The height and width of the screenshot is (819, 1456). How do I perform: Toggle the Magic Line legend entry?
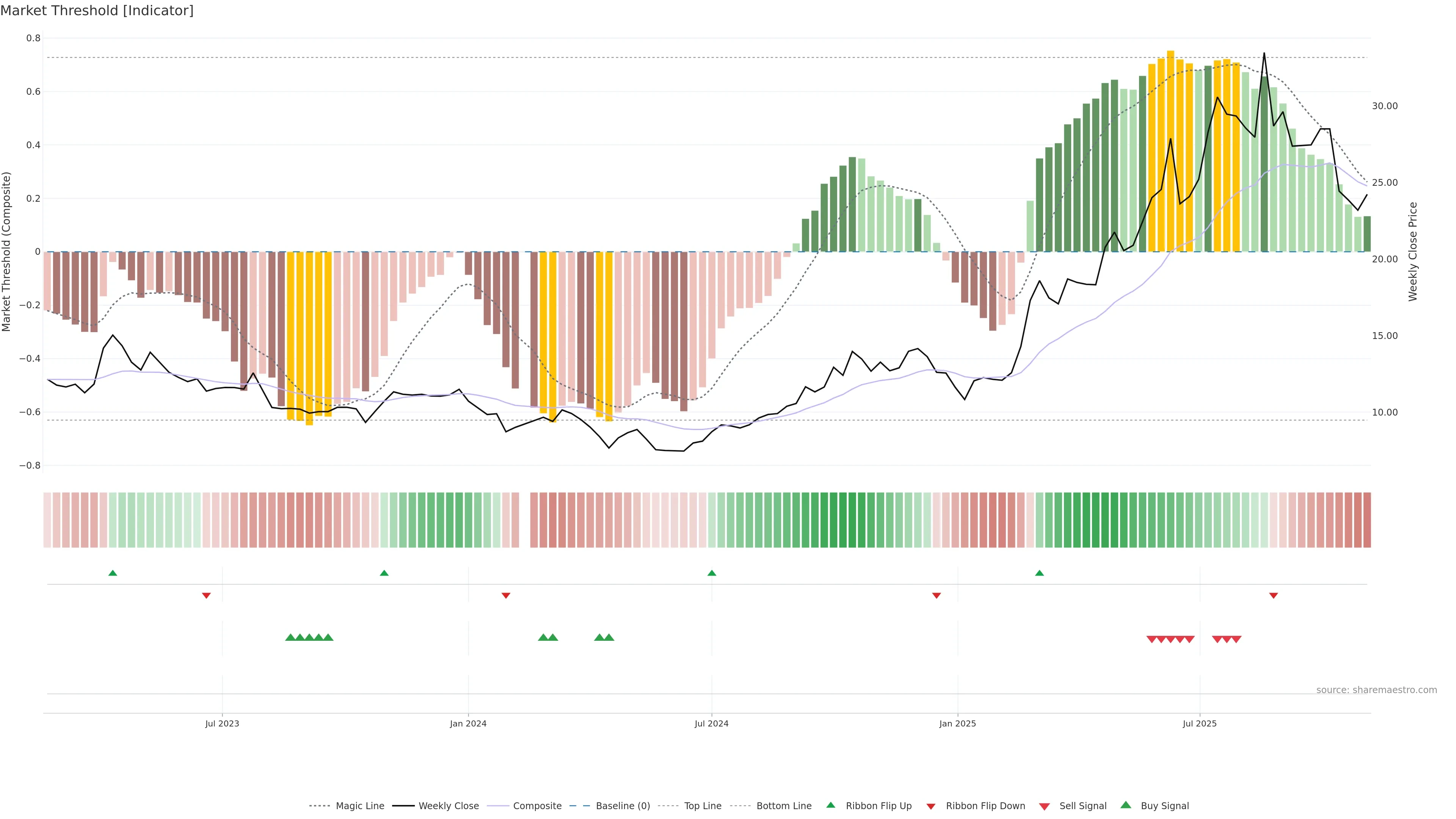click(359, 806)
